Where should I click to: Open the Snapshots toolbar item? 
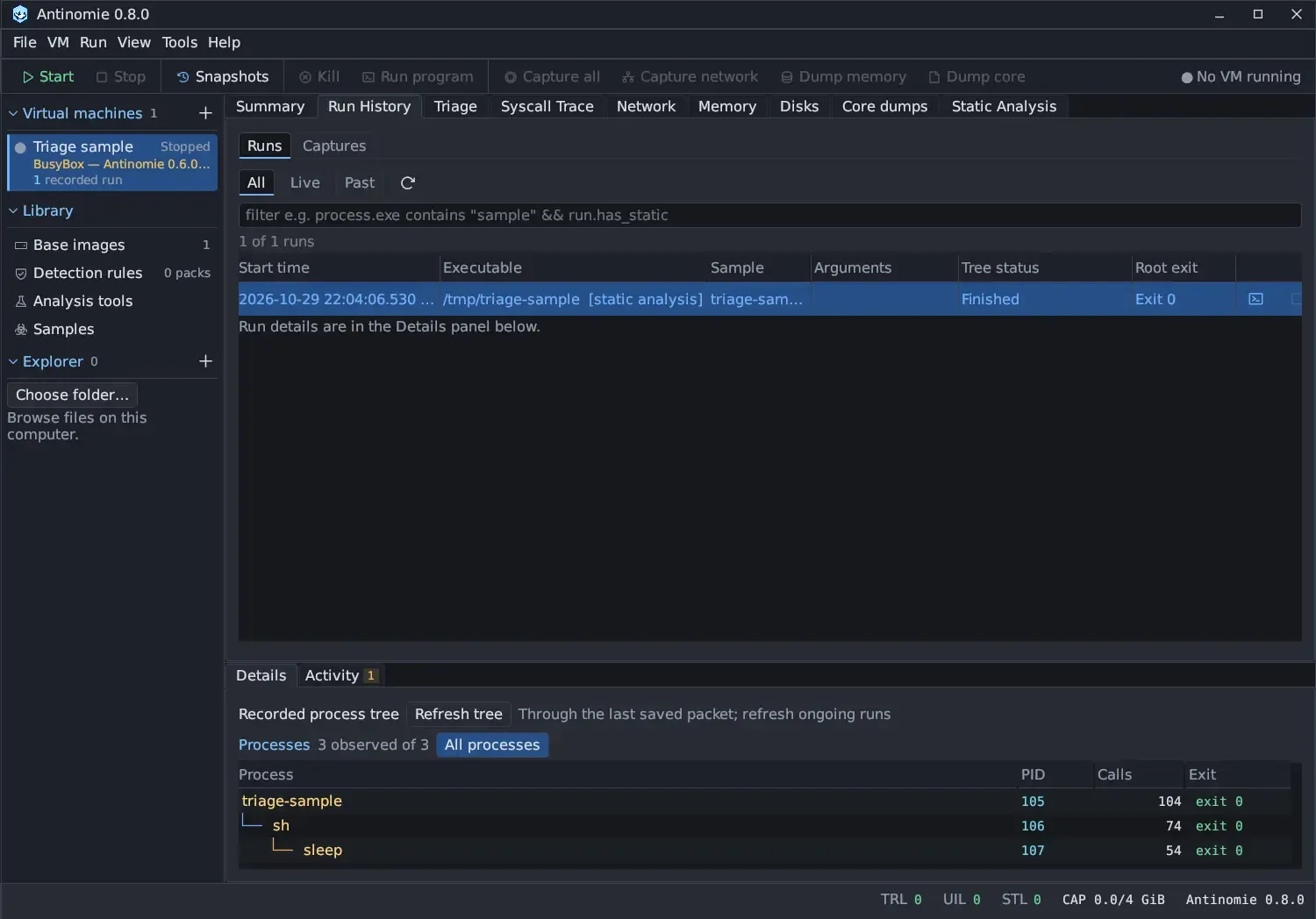pyautogui.click(x=223, y=76)
